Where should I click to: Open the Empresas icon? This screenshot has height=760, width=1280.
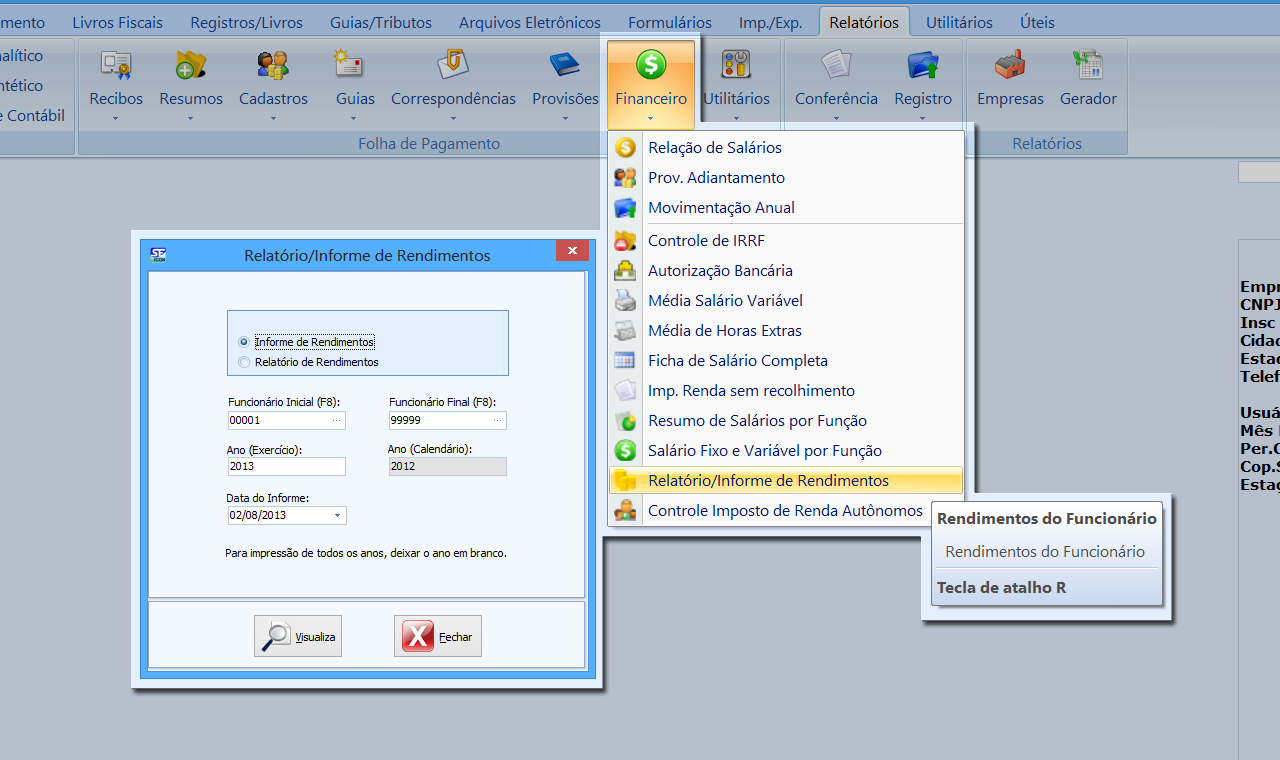(x=1010, y=68)
